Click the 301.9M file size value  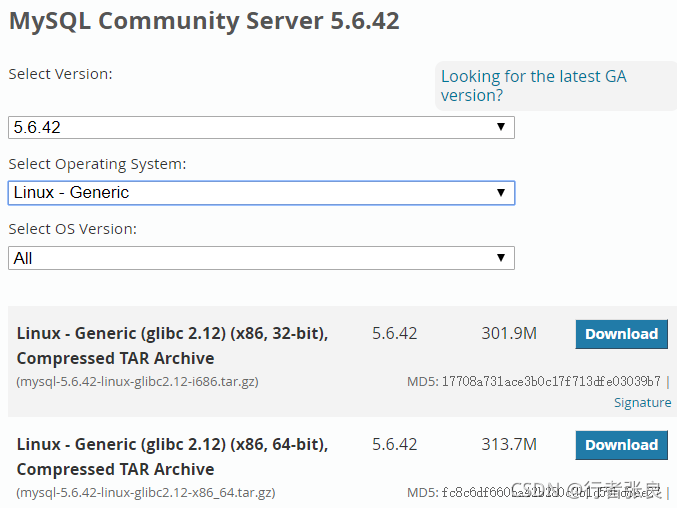click(x=509, y=333)
